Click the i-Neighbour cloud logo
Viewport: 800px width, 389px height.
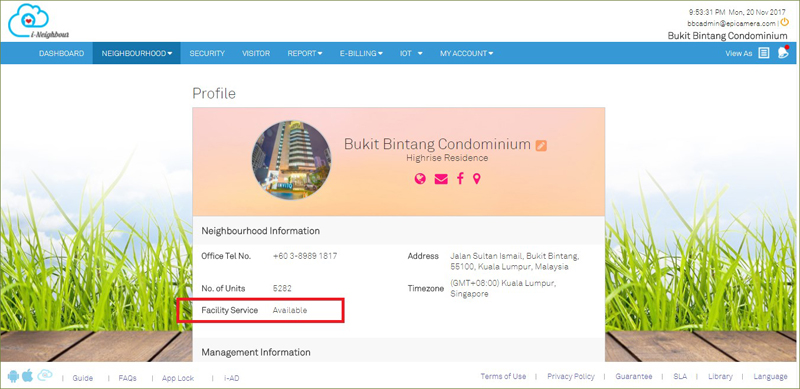(x=38, y=21)
